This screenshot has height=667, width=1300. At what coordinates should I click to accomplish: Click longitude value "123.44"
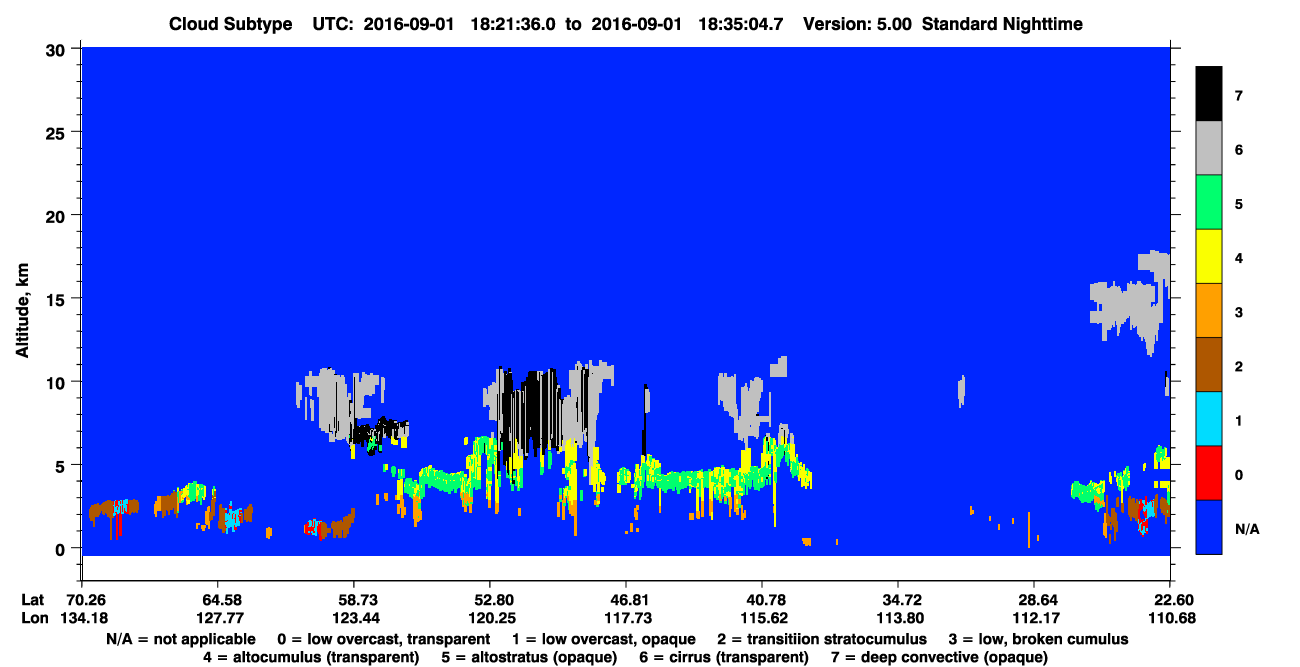tap(355, 618)
